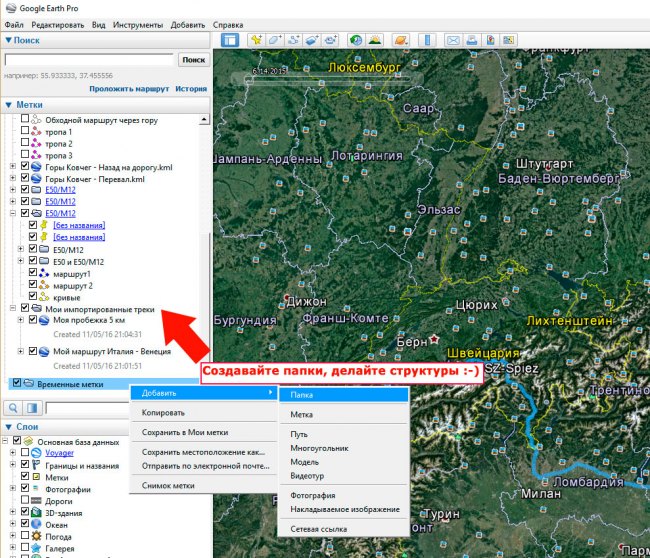650x558 pixels.
Task: Check Обходной маршрут через гору checkbox
Action: (x=25, y=119)
